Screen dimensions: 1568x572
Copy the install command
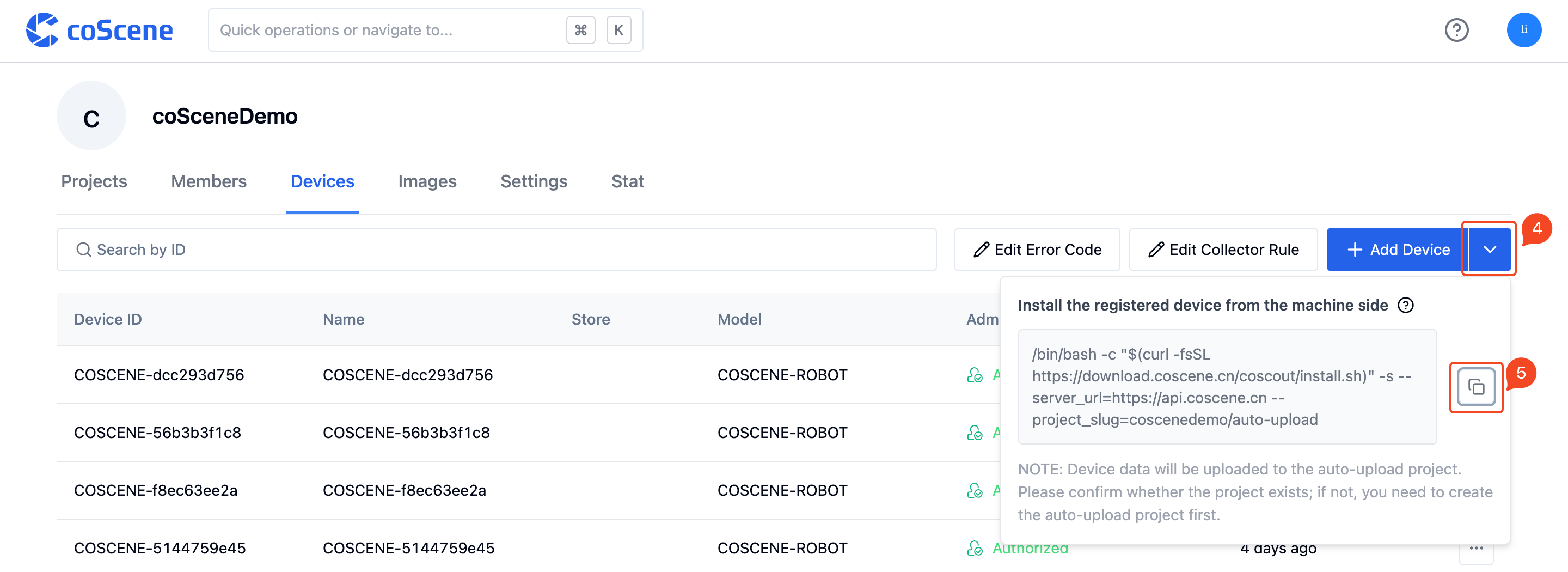(1476, 387)
